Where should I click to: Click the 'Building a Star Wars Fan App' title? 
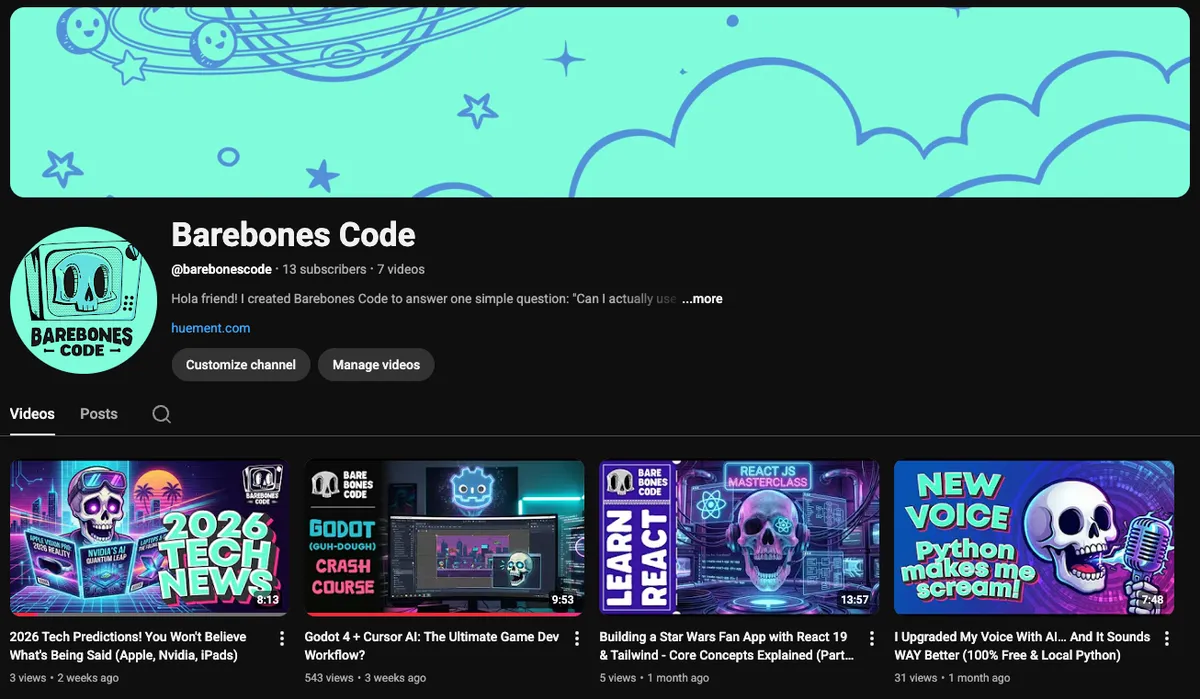[727, 646]
